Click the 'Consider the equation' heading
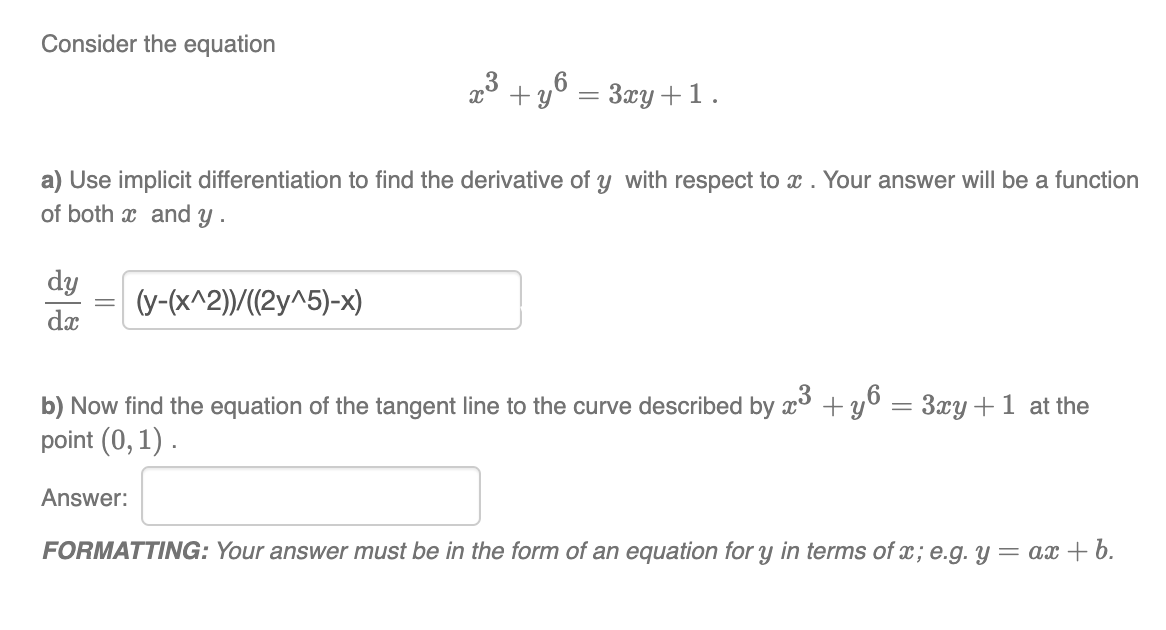Image resolution: width=1166 pixels, height=630 pixels. [158, 44]
